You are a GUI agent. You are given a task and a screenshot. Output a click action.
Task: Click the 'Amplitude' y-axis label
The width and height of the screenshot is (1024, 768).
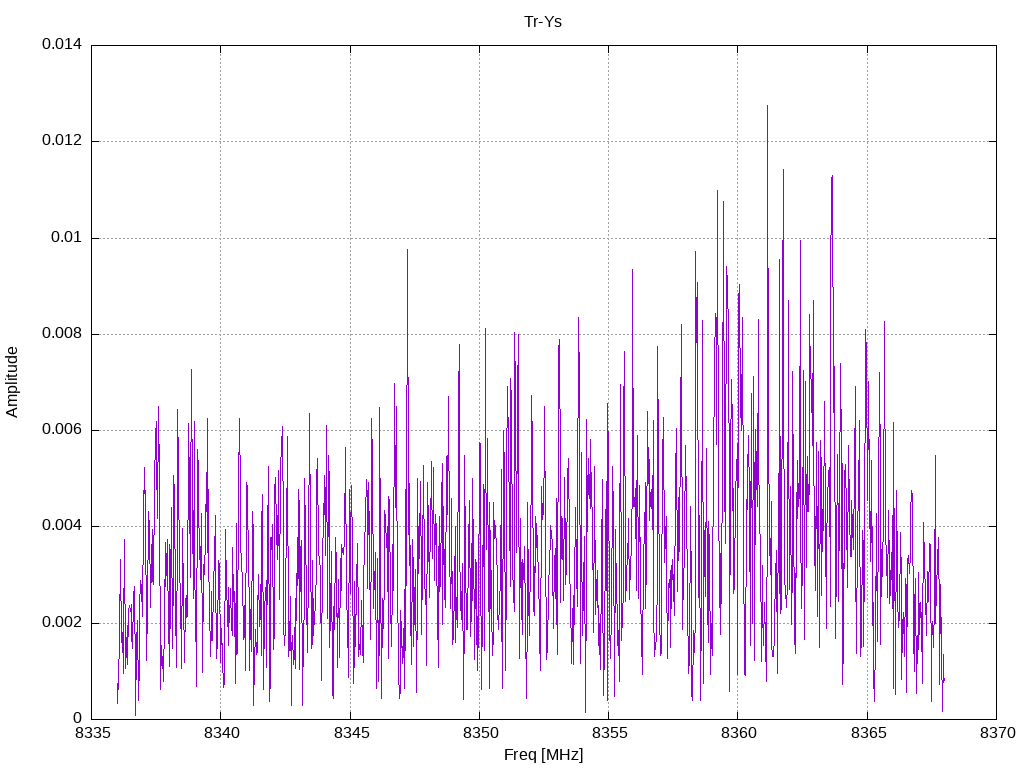tap(12, 382)
